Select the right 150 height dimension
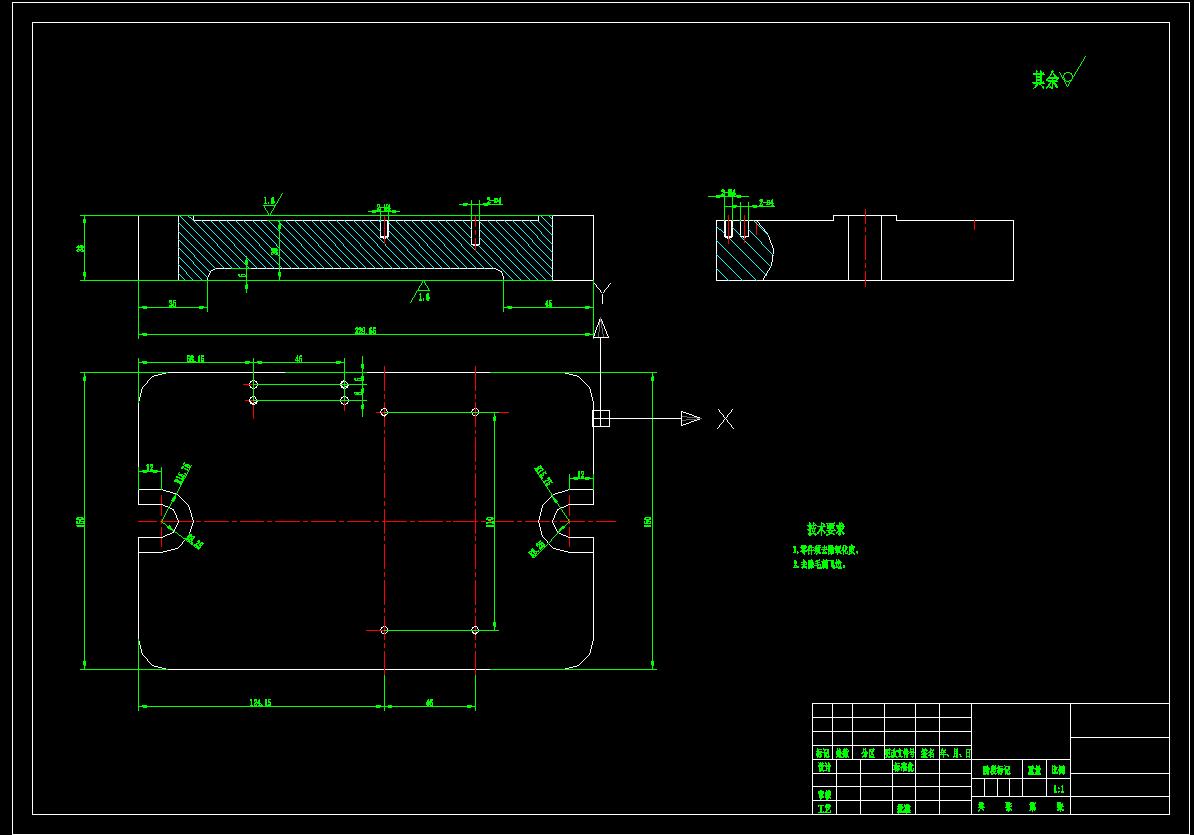This screenshot has height=835, width=1194. pos(647,521)
